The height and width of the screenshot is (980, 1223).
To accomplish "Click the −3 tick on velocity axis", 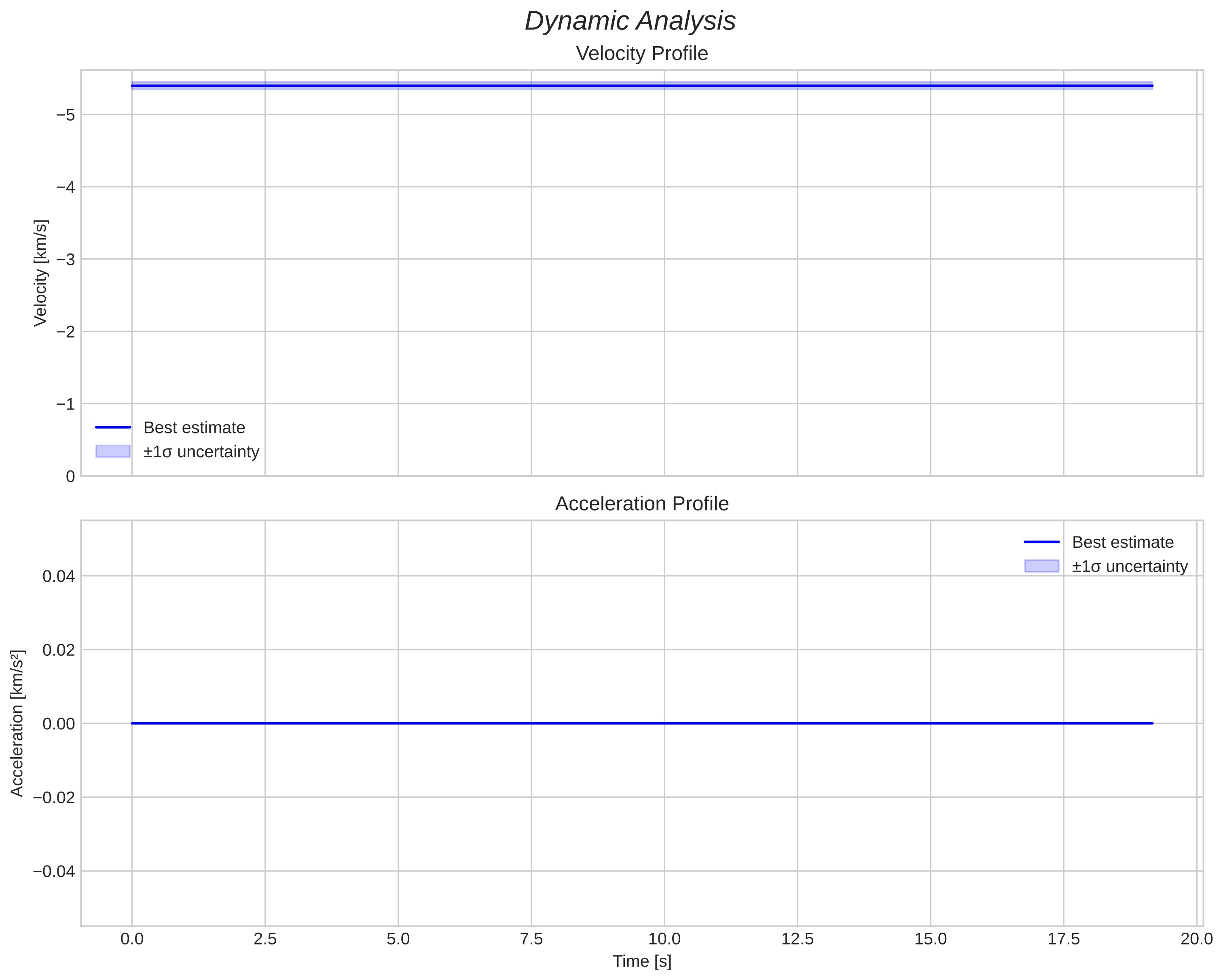I will point(65,260).
